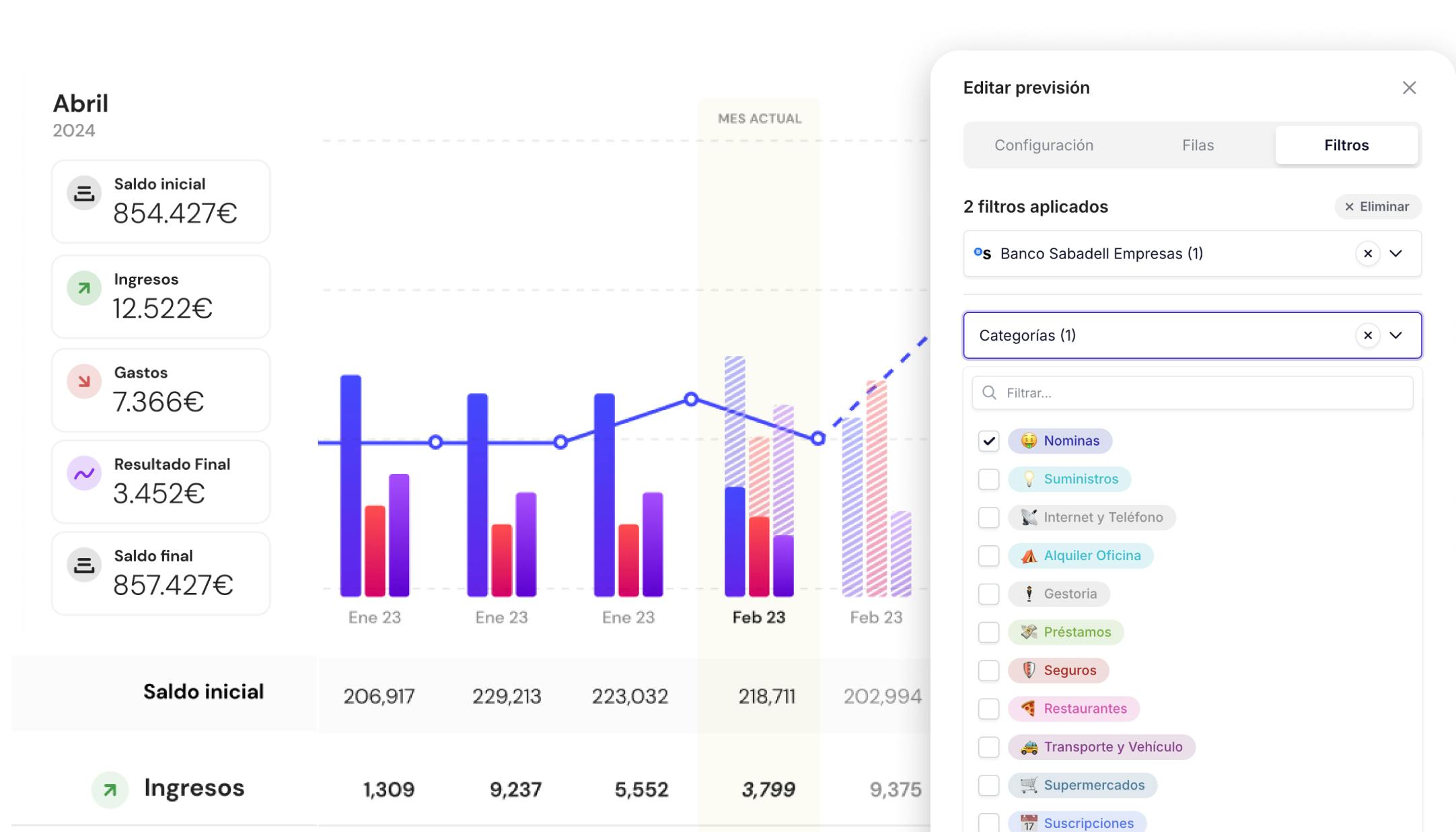The image size is (1456, 832).
Task: Clear the Banco Sabadell Empresas filter with X
Action: 1367,254
